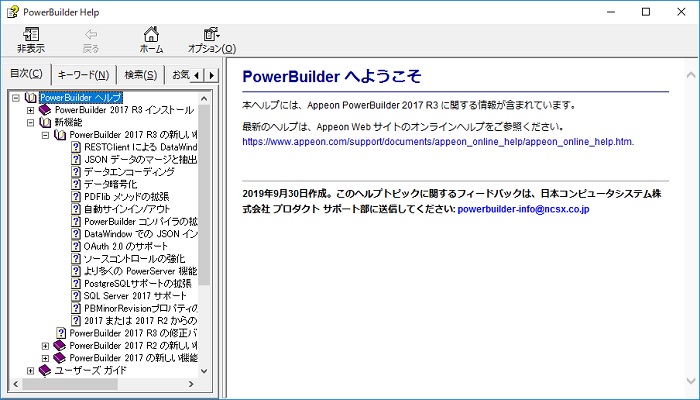Select the 目次(C) tab
Viewport: 700px width, 400px height.
[26, 74]
